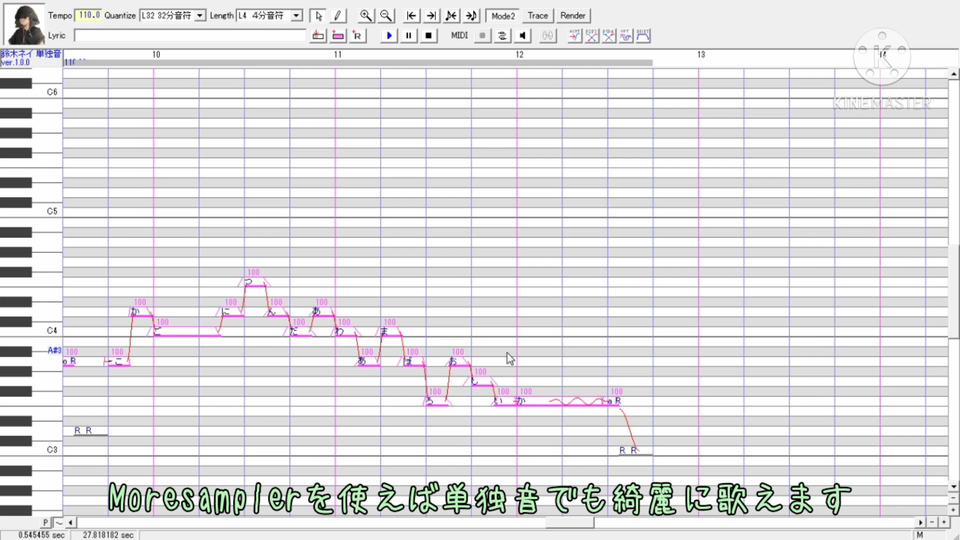Click the C5 piano key
Image resolution: width=960 pixels, height=540 pixels.
pyautogui.click(x=31, y=212)
